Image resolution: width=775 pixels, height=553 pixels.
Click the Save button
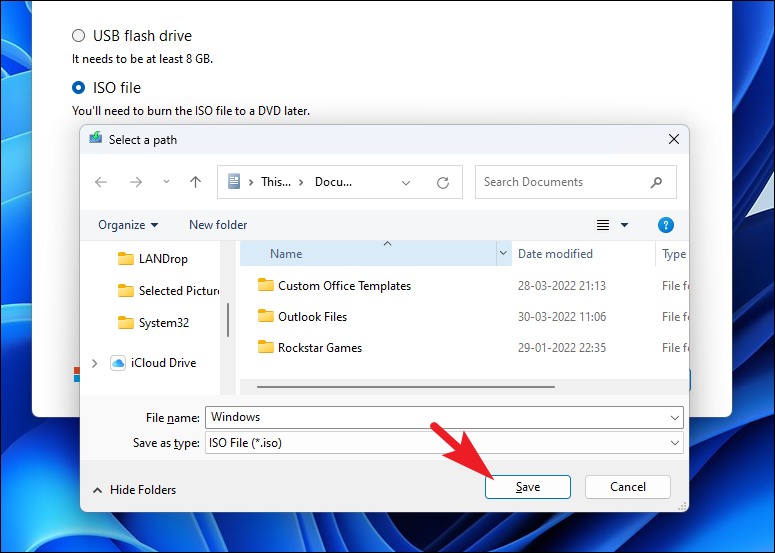pos(528,487)
